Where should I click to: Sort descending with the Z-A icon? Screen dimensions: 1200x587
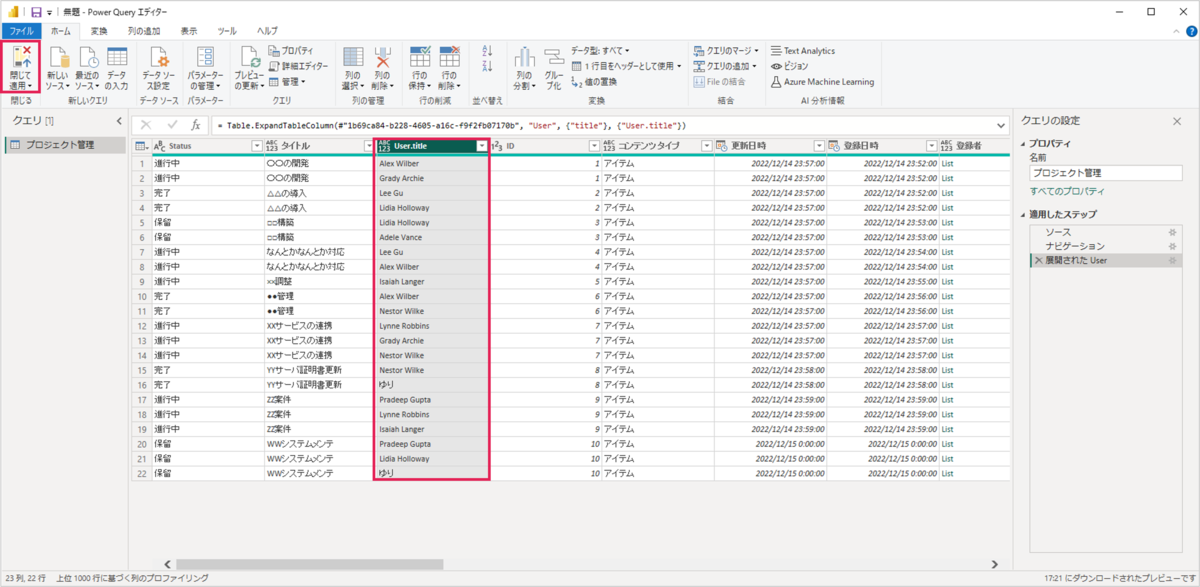pyautogui.click(x=488, y=66)
